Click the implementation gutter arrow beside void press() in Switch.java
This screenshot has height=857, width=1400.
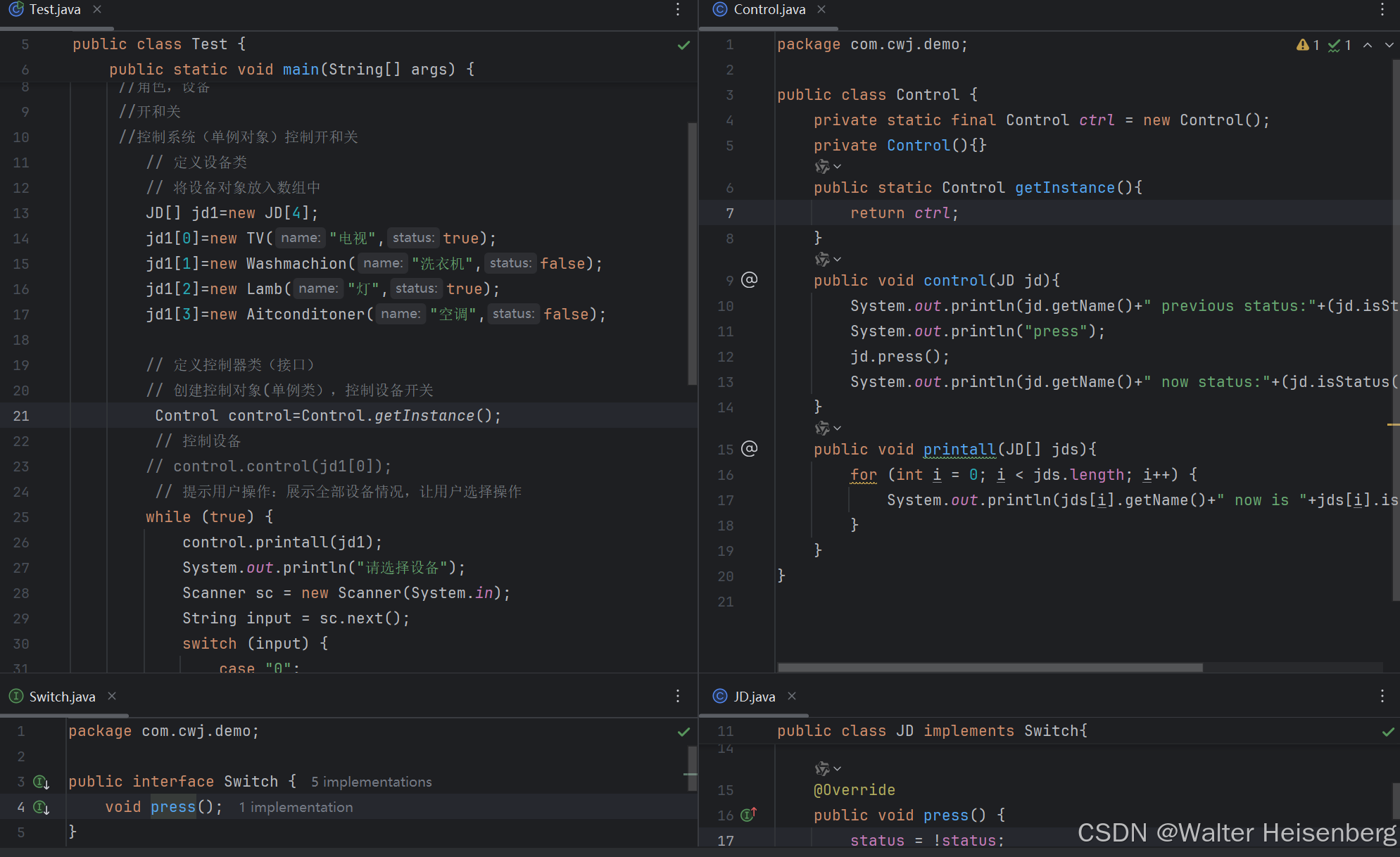41,807
